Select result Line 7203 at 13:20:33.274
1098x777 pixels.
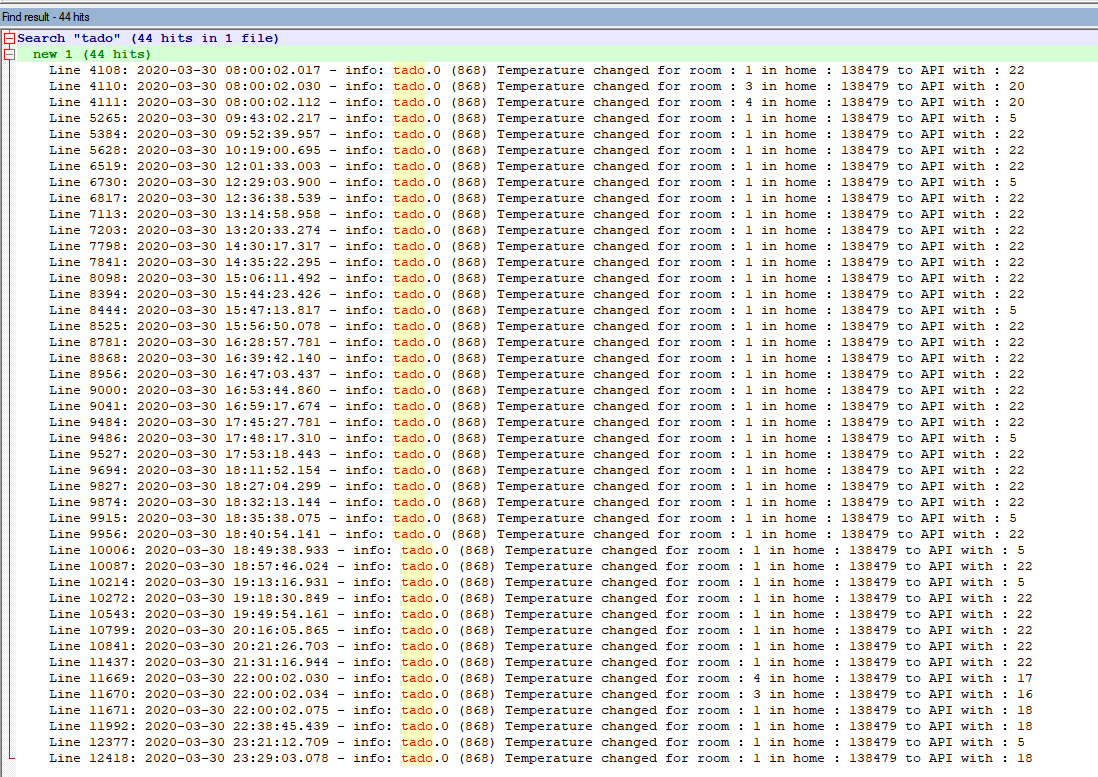536,231
